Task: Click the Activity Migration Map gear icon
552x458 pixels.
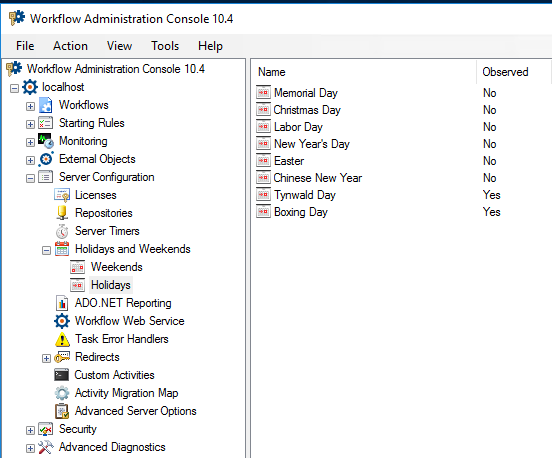Action: tap(62, 393)
